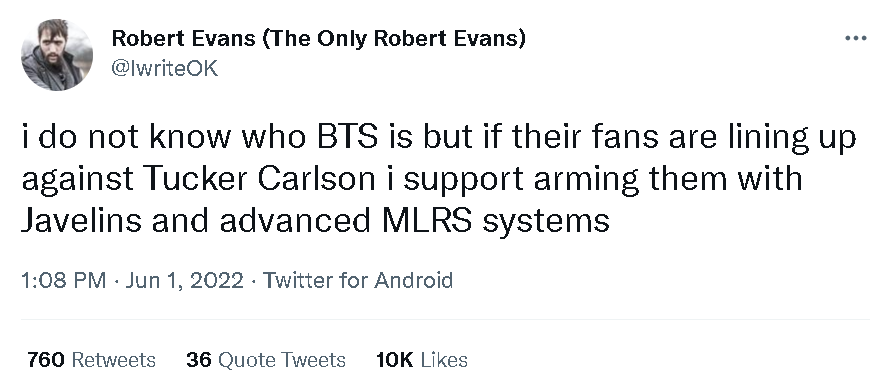Click the words Tucker Carlson in the tweet
889x374 pixels.
click(x=261, y=178)
